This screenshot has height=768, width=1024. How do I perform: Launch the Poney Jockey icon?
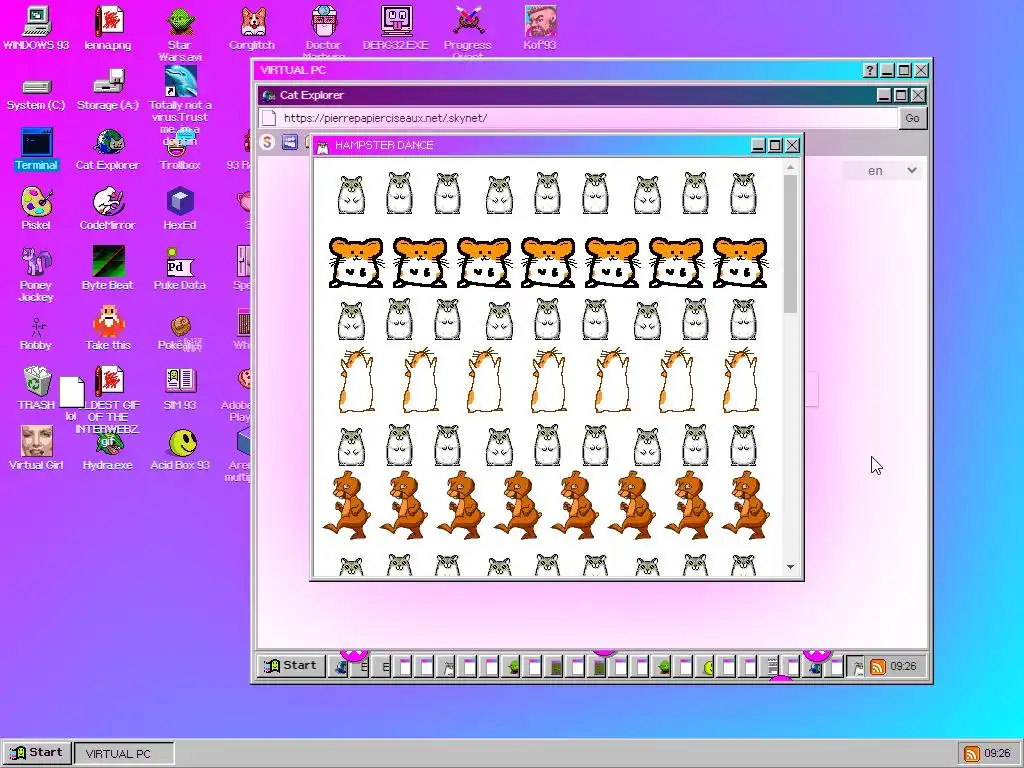click(x=36, y=262)
